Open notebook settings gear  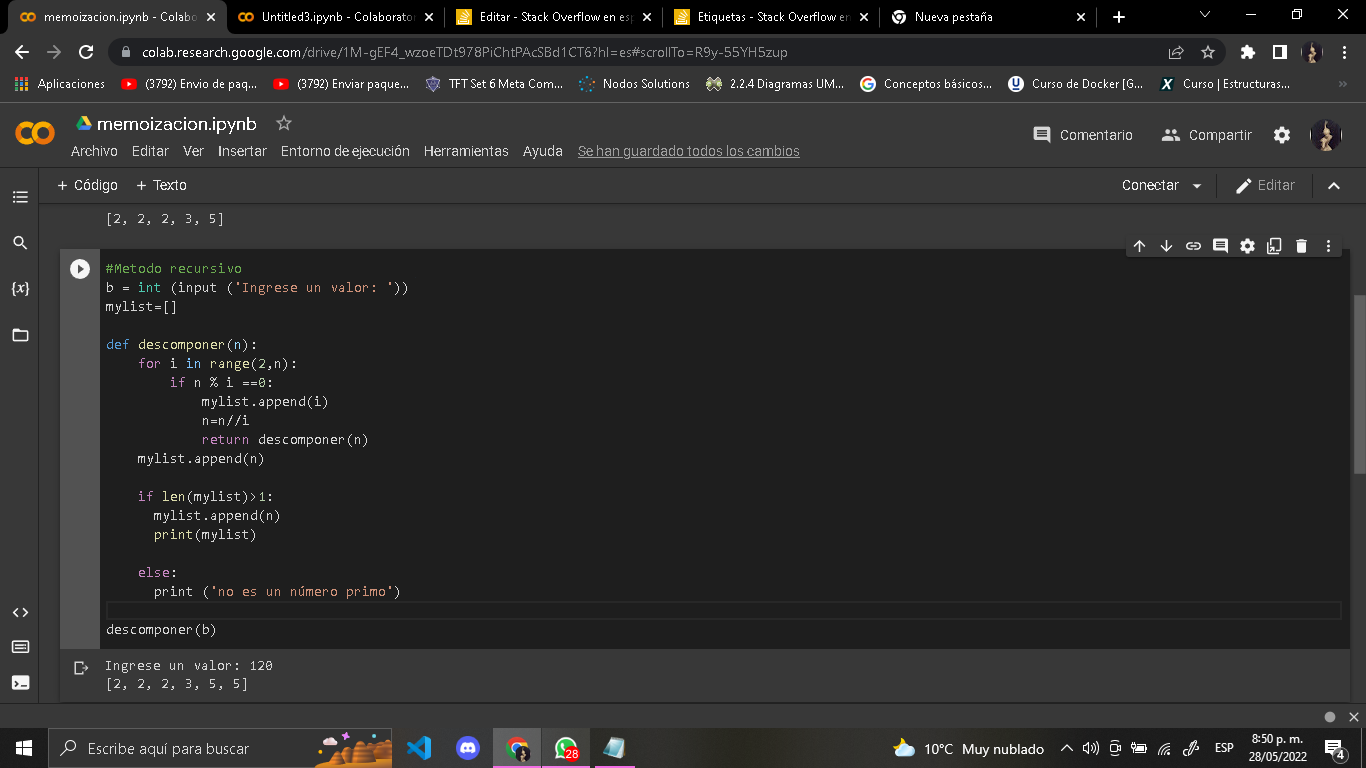click(x=1282, y=135)
